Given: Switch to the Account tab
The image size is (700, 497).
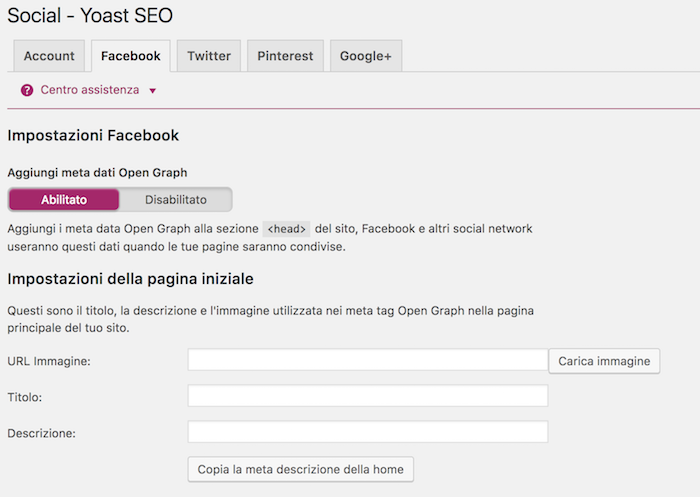Looking at the screenshot, I should (x=49, y=56).
